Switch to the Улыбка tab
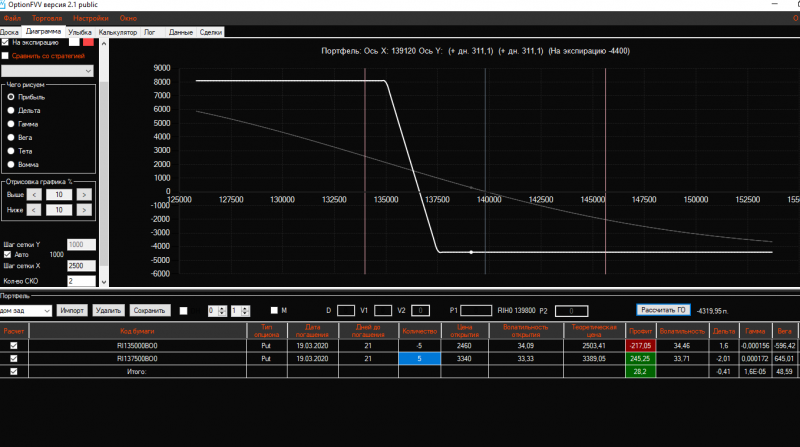The height and width of the screenshot is (447, 800). (x=80, y=32)
